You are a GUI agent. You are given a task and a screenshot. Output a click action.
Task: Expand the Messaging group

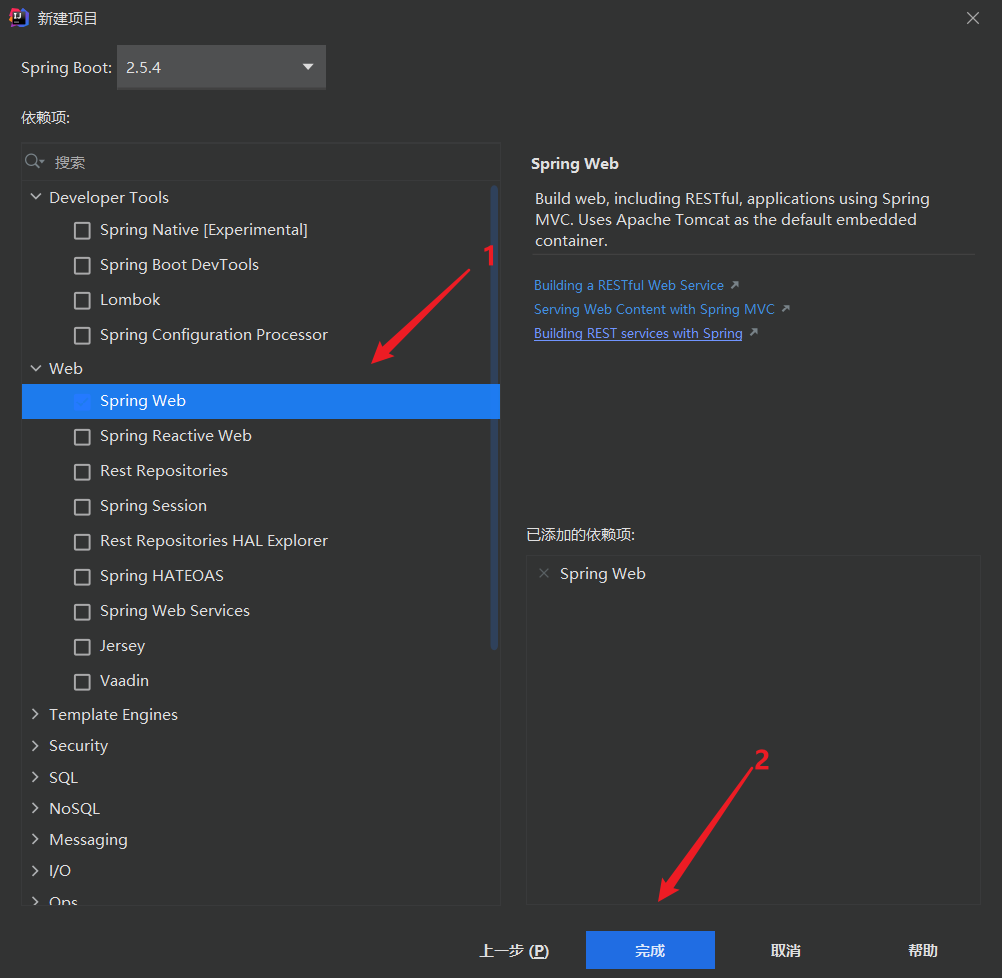[x=36, y=839]
